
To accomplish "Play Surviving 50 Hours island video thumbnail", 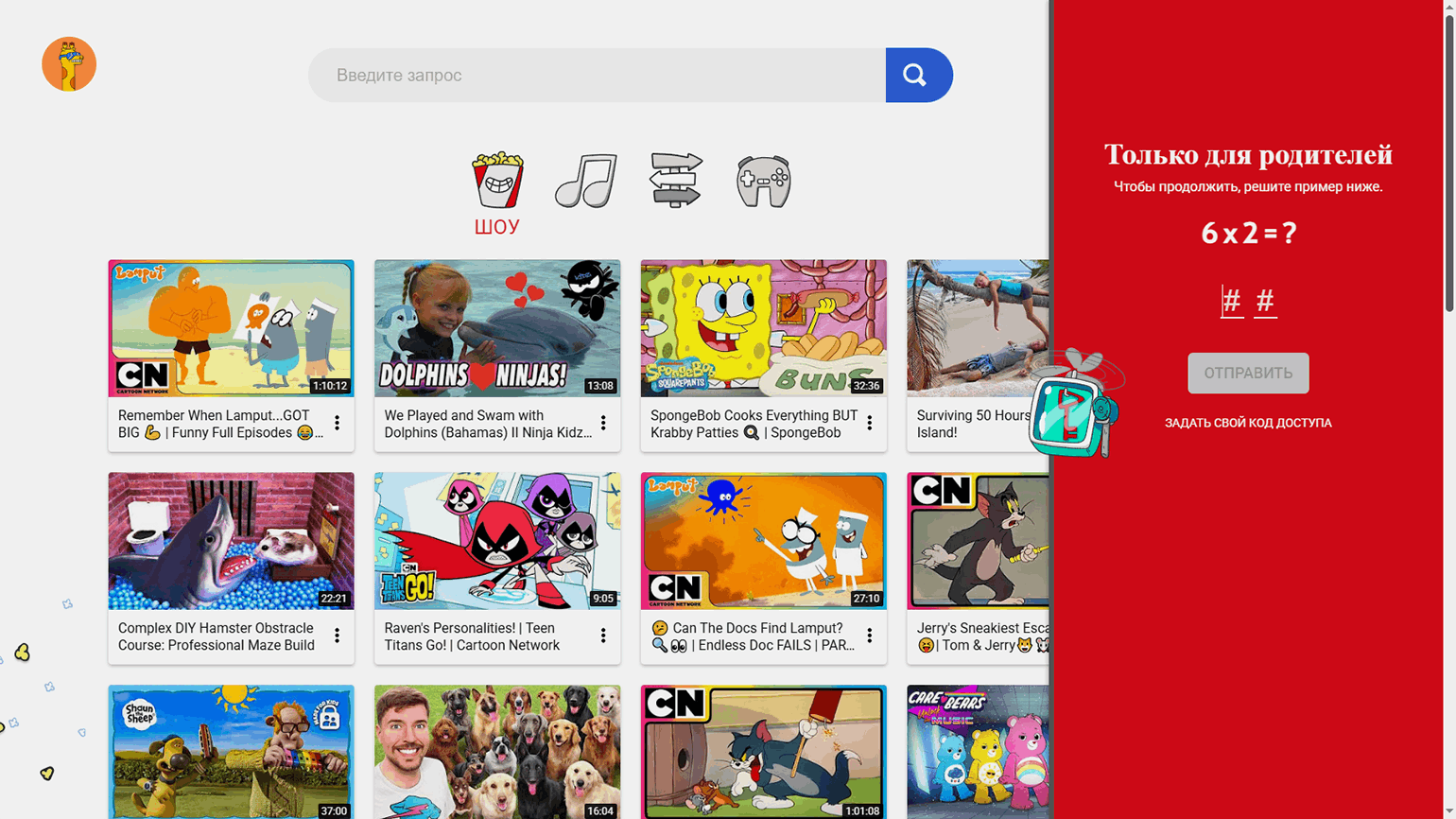I will [978, 328].
